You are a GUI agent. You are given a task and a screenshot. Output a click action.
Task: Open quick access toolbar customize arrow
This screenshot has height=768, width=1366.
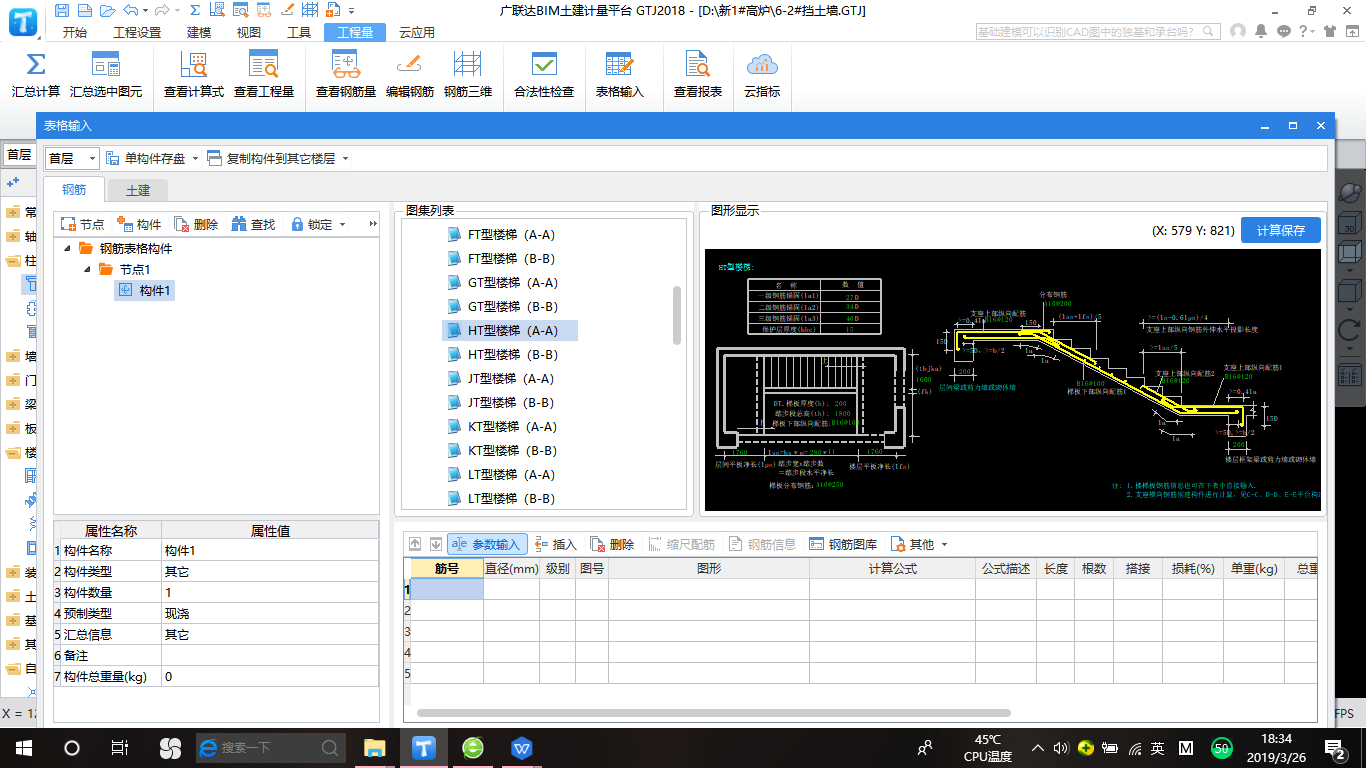[351, 11]
